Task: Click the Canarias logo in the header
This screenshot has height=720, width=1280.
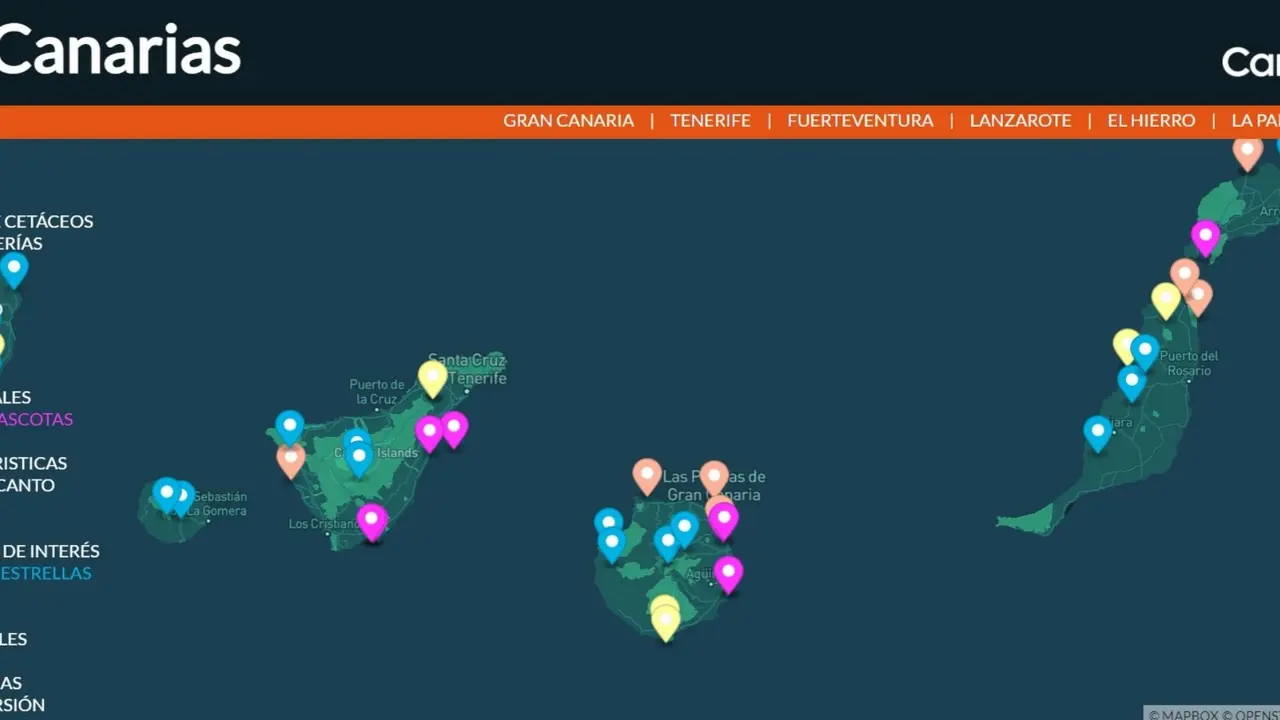Action: point(120,50)
